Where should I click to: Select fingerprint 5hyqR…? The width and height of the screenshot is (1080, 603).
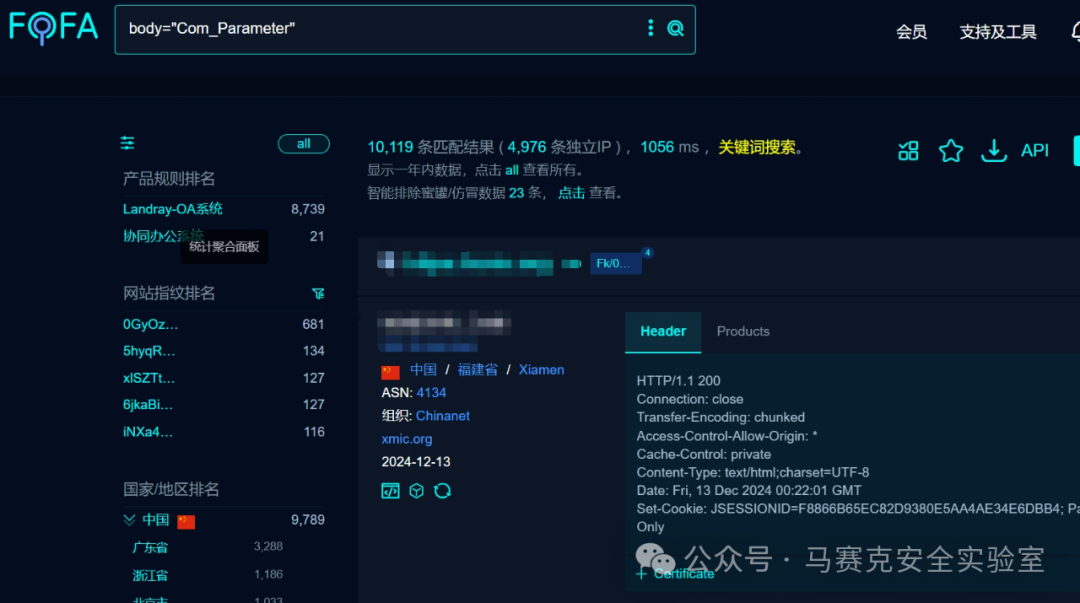149,351
